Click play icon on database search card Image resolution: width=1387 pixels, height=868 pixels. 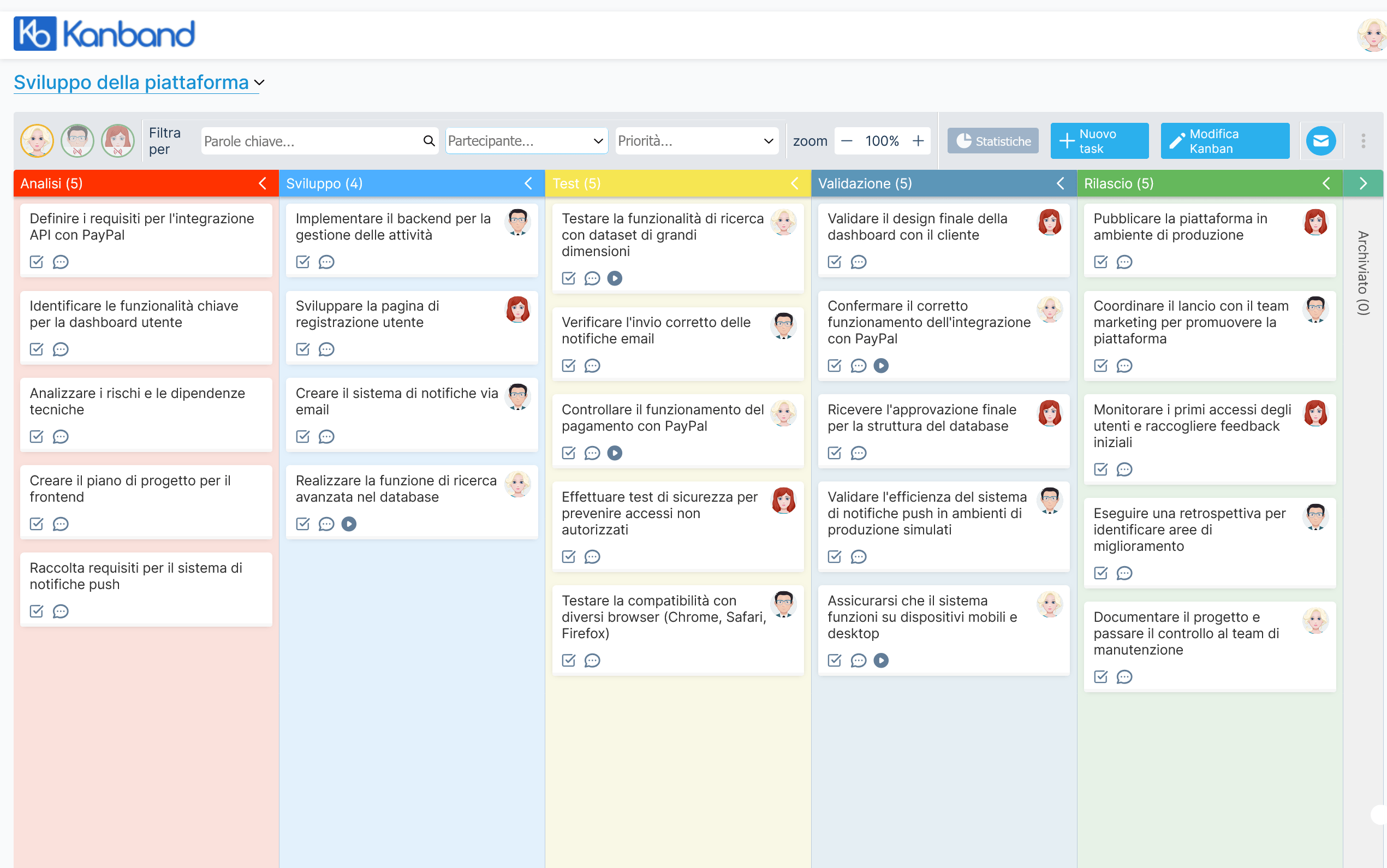pyautogui.click(x=349, y=524)
